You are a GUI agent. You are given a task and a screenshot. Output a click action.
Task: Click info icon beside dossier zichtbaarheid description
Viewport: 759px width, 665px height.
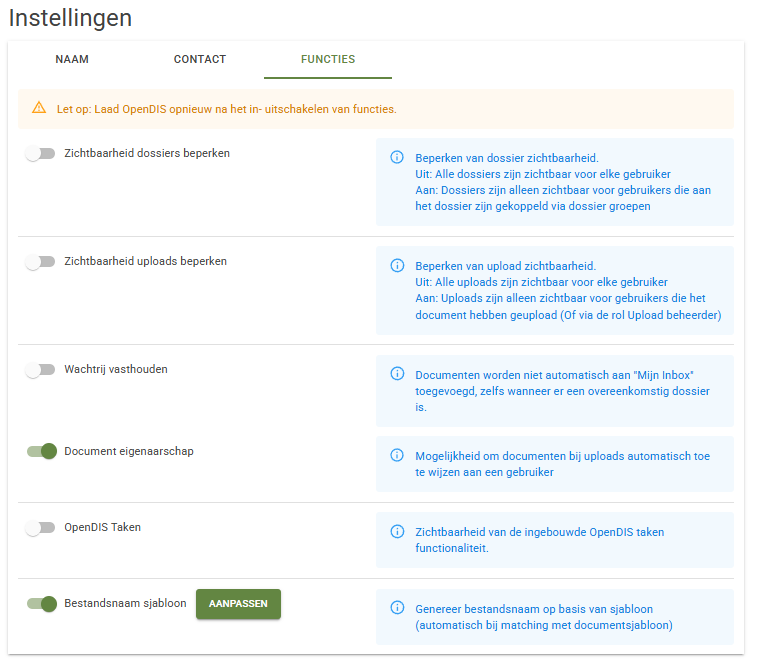(397, 157)
